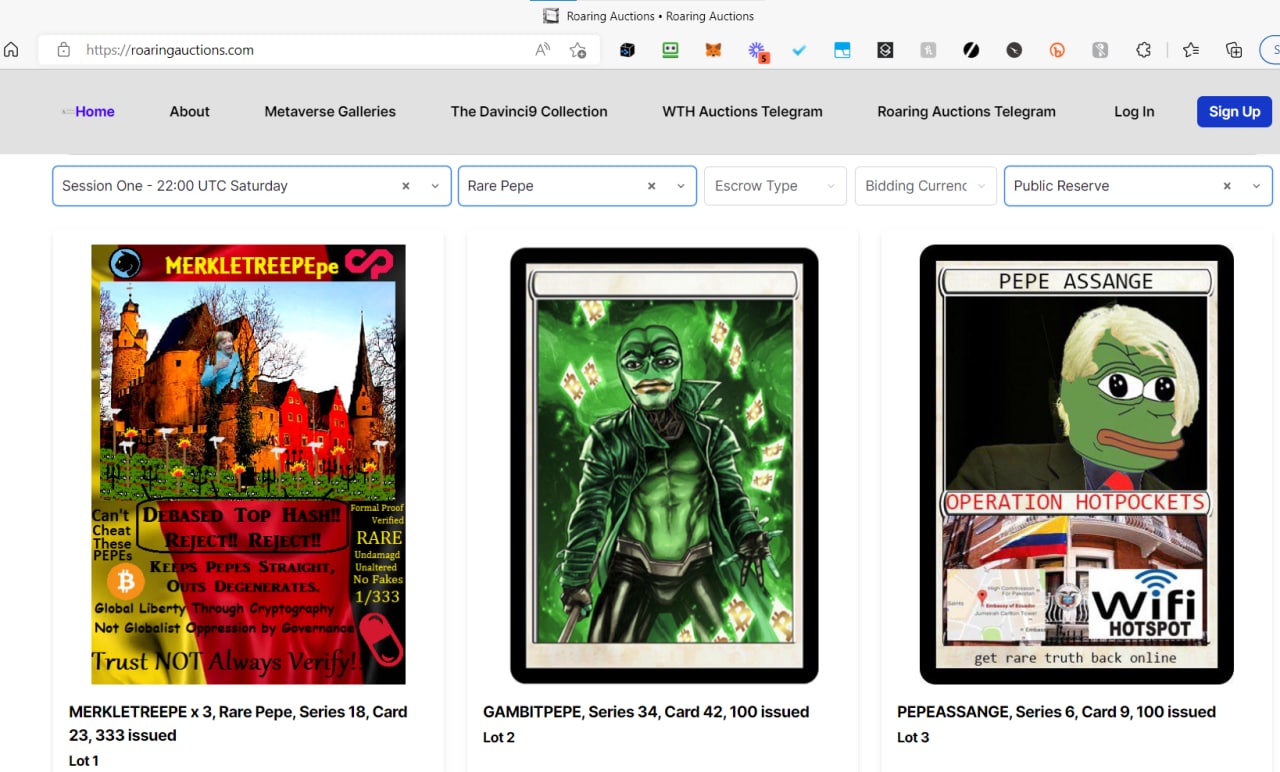The width and height of the screenshot is (1280, 772).
Task: Go to the Home page
Action: [95, 112]
